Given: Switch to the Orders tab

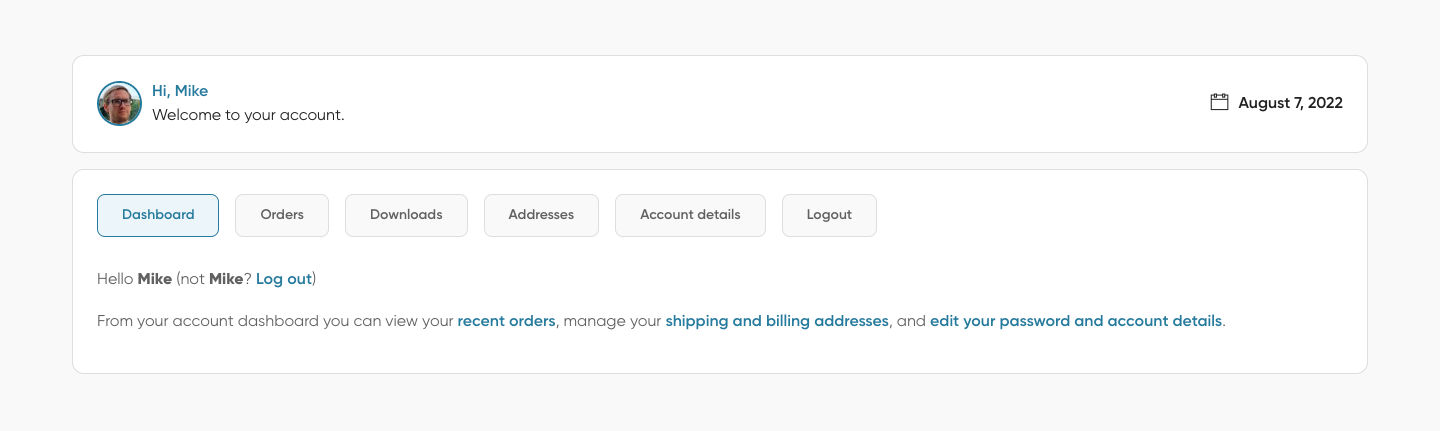Looking at the screenshot, I should coord(282,215).
